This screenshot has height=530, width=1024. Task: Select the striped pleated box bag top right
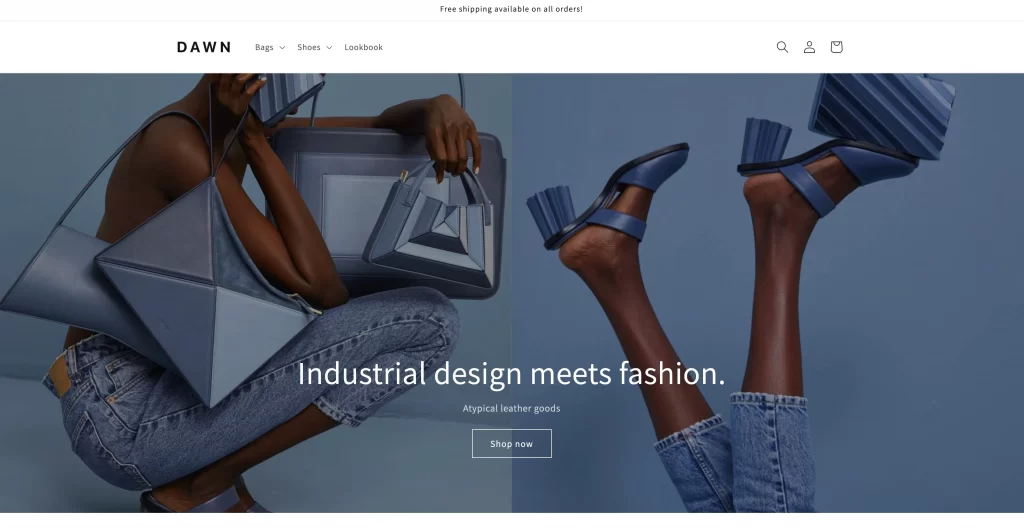(x=882, y=114)
